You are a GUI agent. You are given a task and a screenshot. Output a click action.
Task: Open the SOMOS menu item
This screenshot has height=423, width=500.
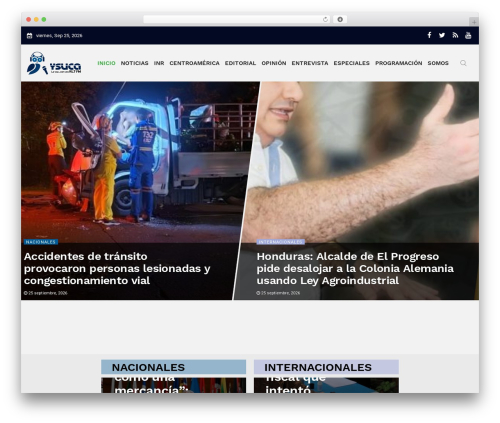(438, 63)
